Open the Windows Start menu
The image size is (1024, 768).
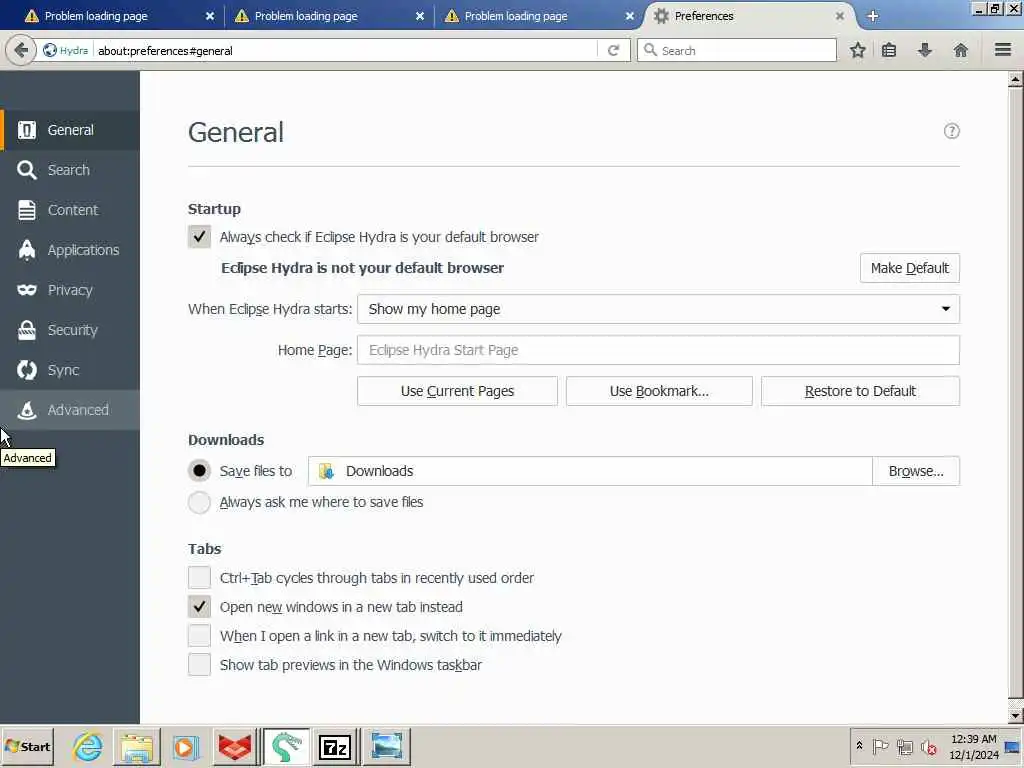pyautogui.click(x=27, y=746)
